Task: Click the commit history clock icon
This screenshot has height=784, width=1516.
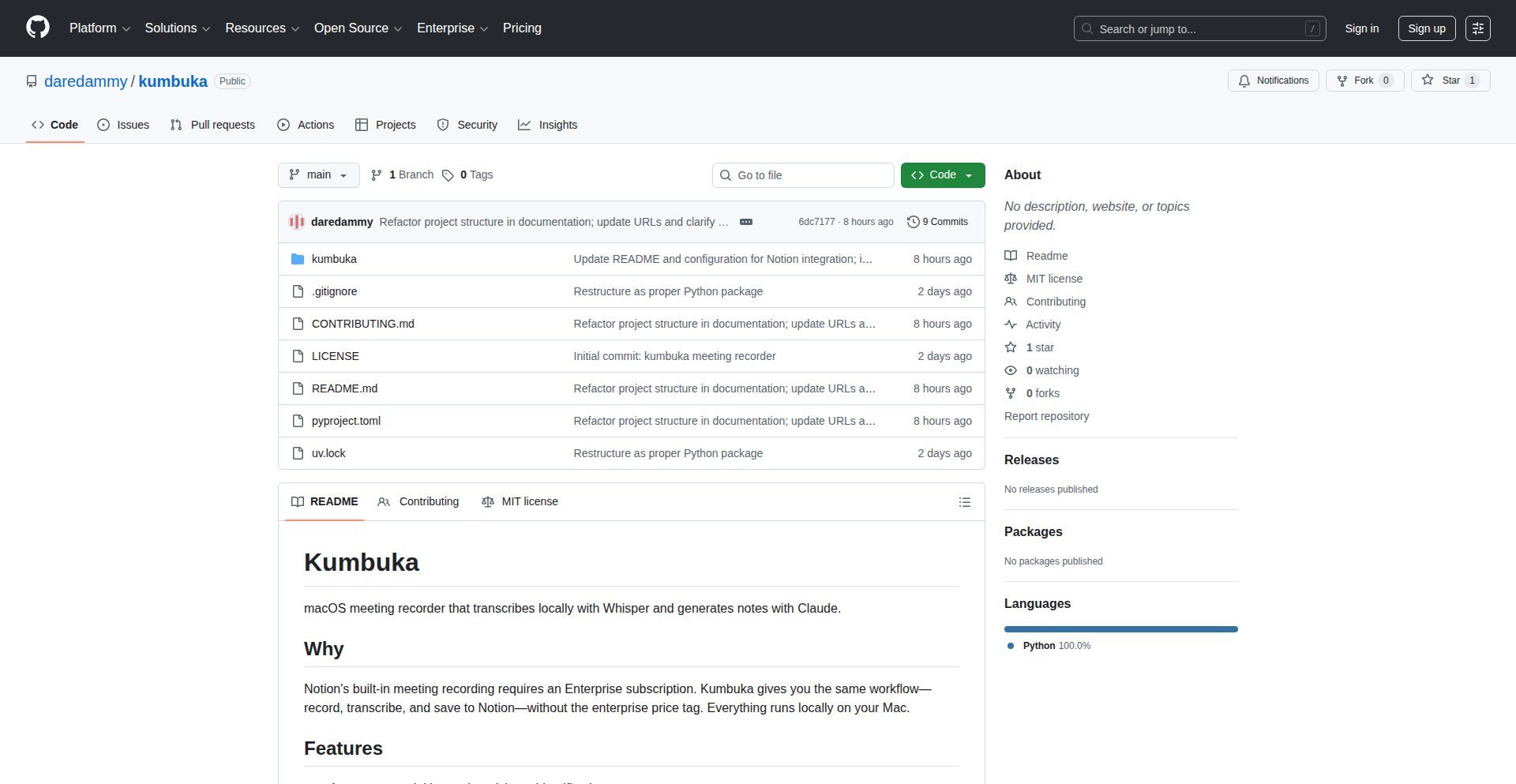Action: click(914, 222)
